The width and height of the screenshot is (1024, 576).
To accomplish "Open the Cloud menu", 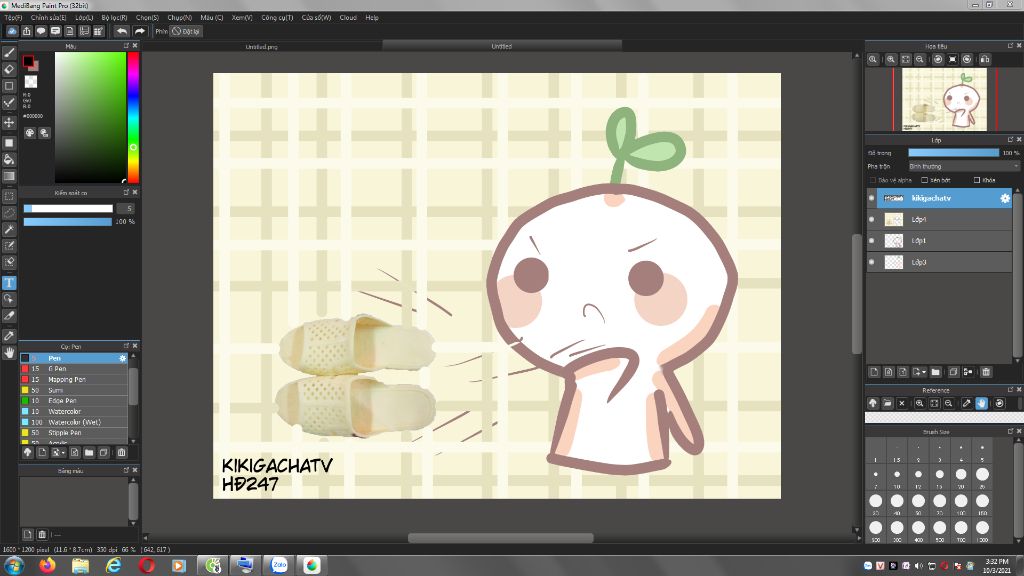I will click(x=348, y=18).
